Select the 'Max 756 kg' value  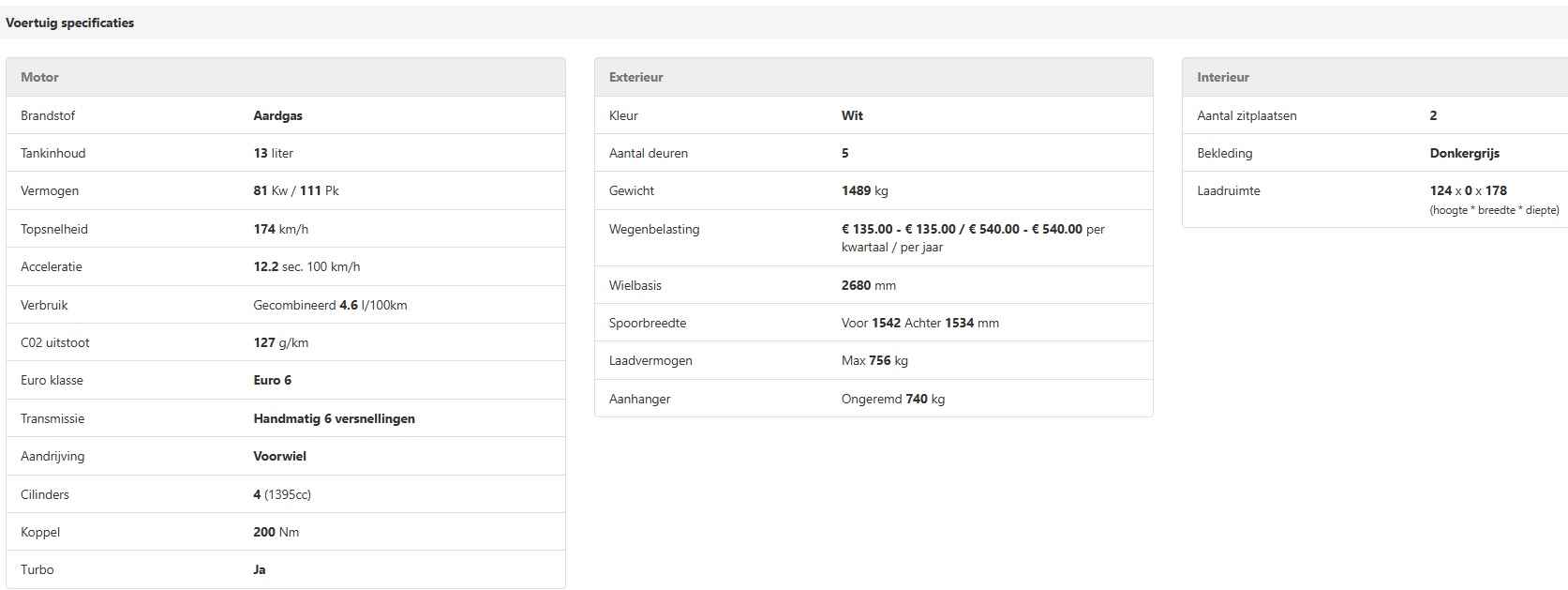(874, 360)
